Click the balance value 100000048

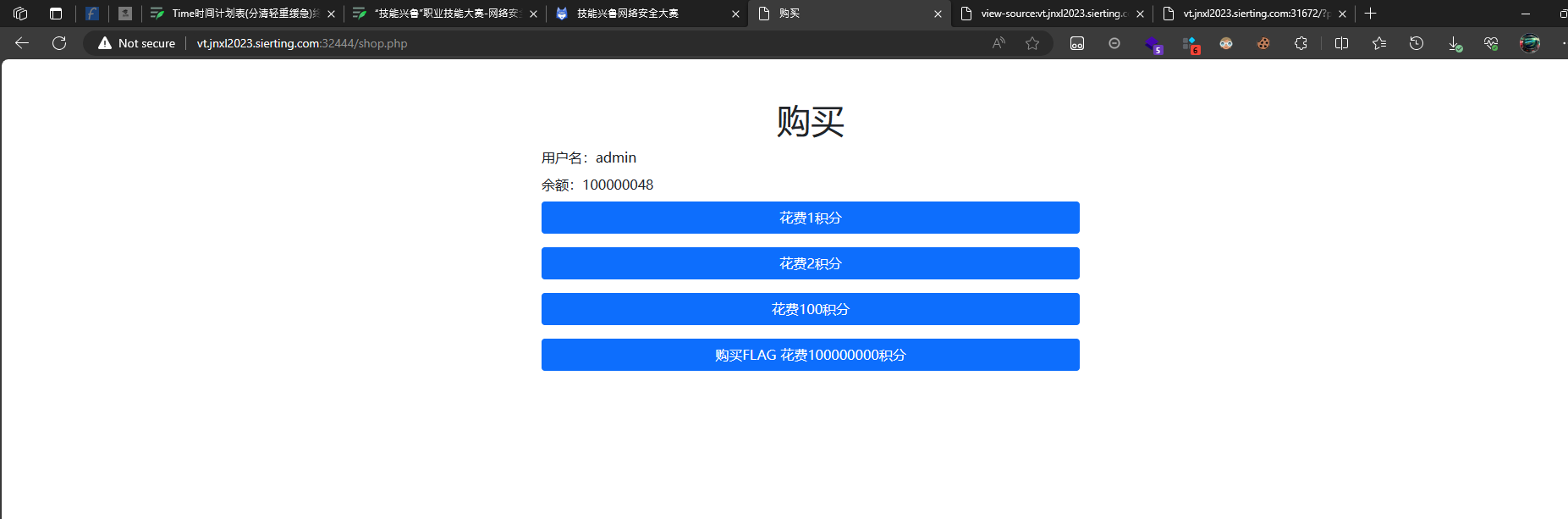click(618, 185)
